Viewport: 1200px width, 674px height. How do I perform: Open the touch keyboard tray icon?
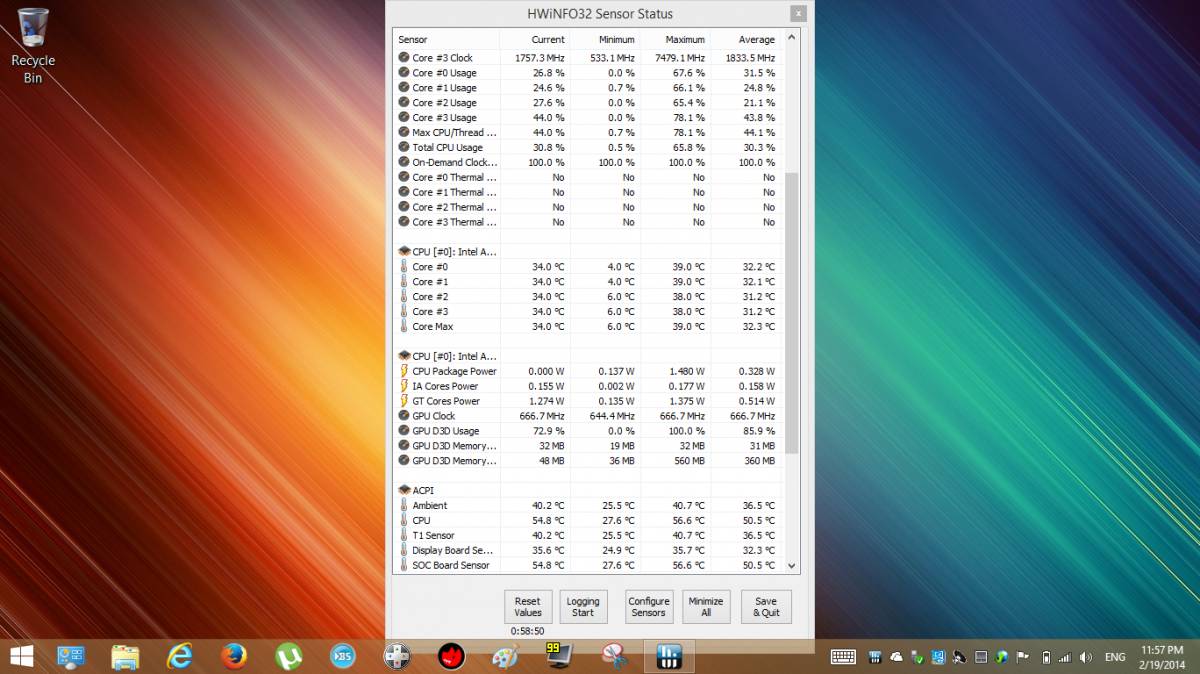[x=843, y=657]
